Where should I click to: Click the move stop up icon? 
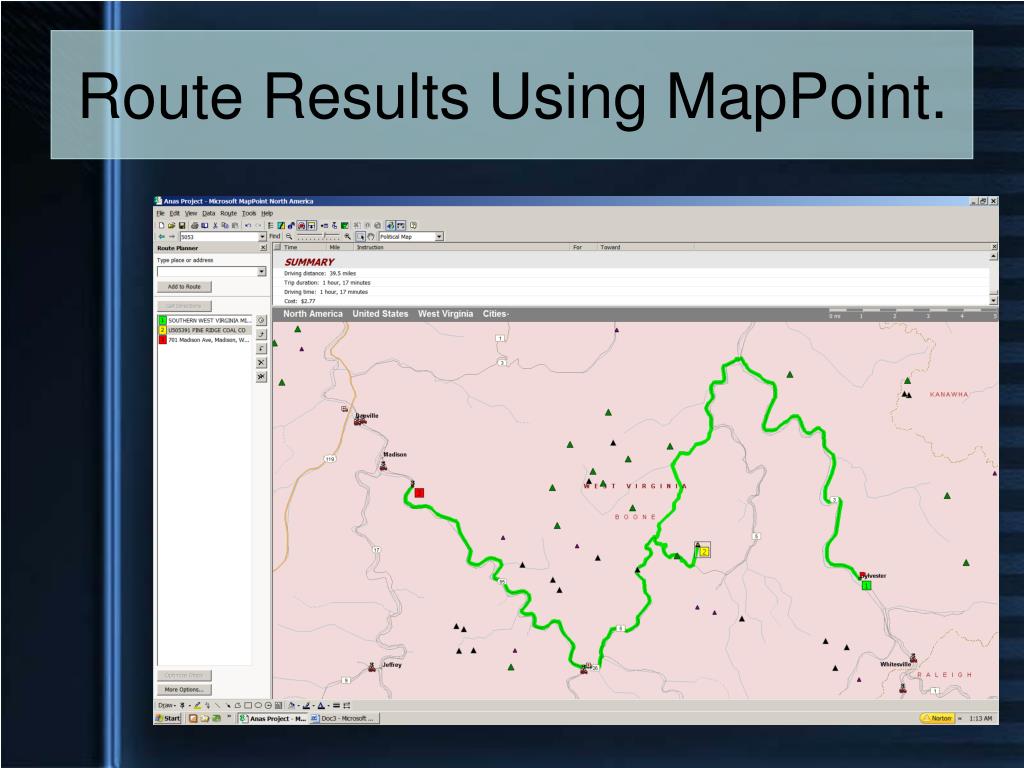261,334
